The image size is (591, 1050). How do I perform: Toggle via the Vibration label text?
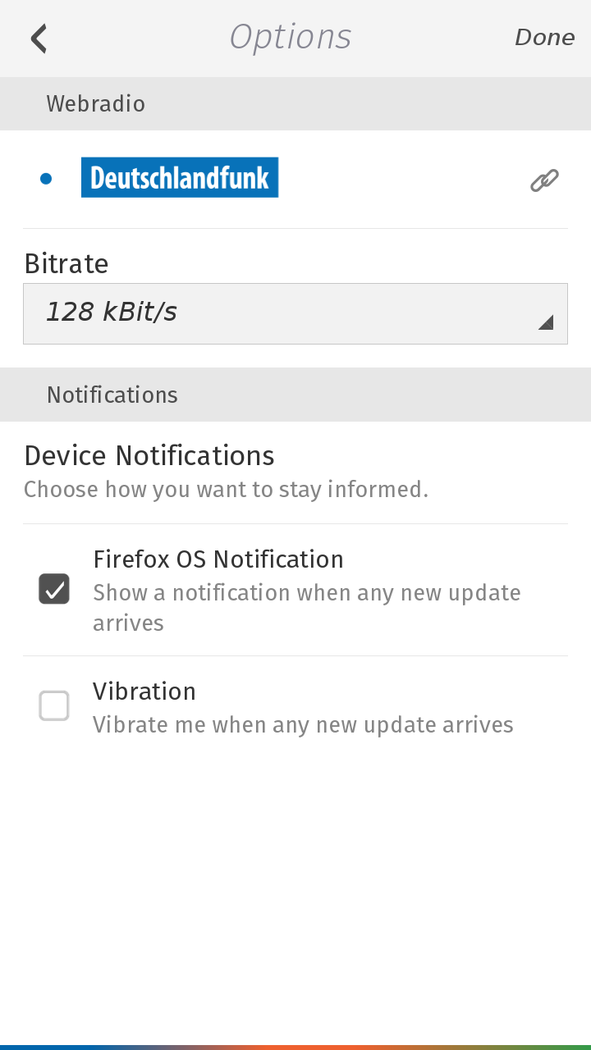[144, 691]
